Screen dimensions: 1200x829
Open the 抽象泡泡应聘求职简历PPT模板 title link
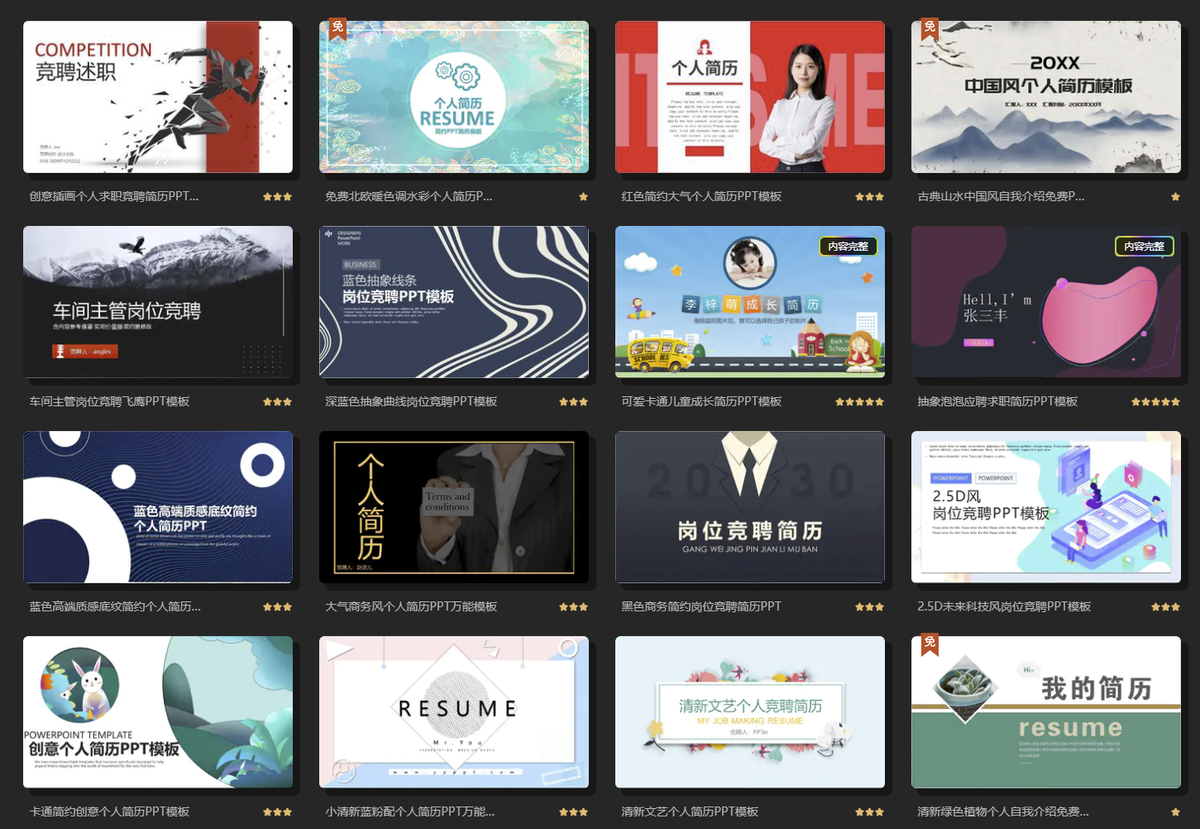point(998,402)
